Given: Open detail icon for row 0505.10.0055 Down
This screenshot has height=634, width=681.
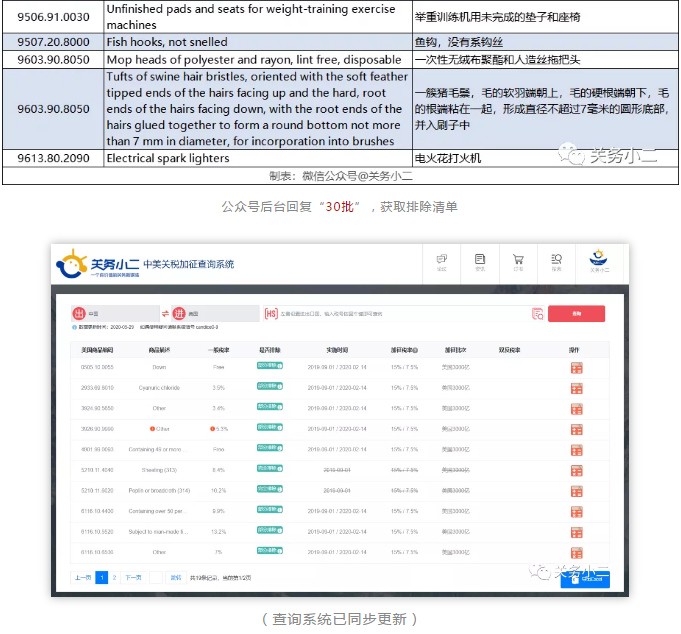Looking at the screenshot, I should pyautogui.click(x=576, y=368).
